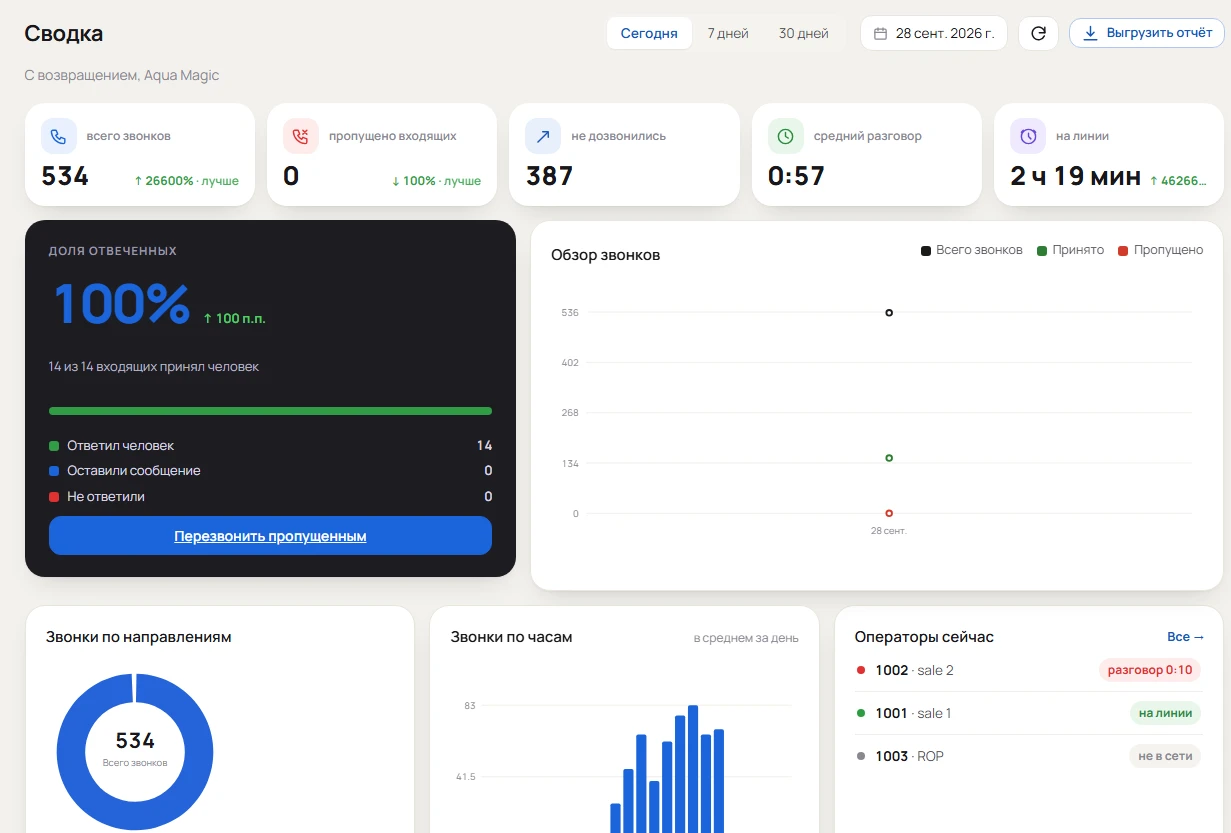1231x833 pixels.
Task: Click the green answered-share progress bar
Action: pyautogui.click(x=270, y=411)
